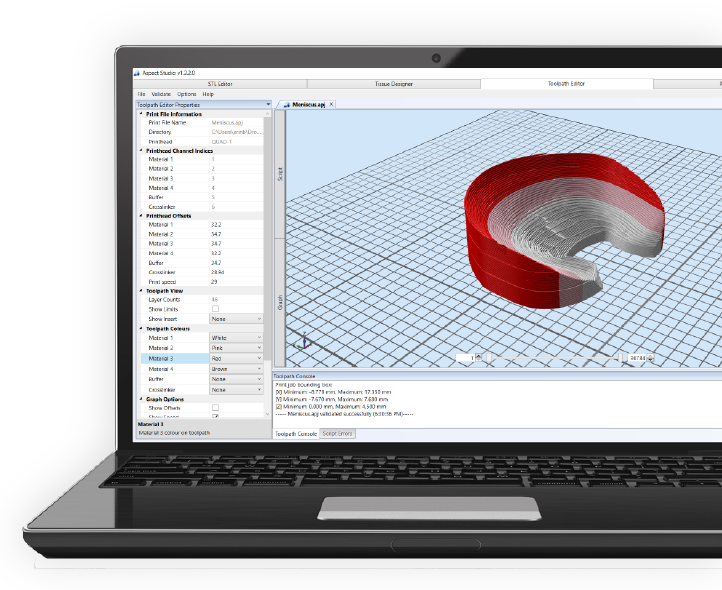Click the Directory path value
The height and width of the screenshot is (590, 722).
coord(236,132)
